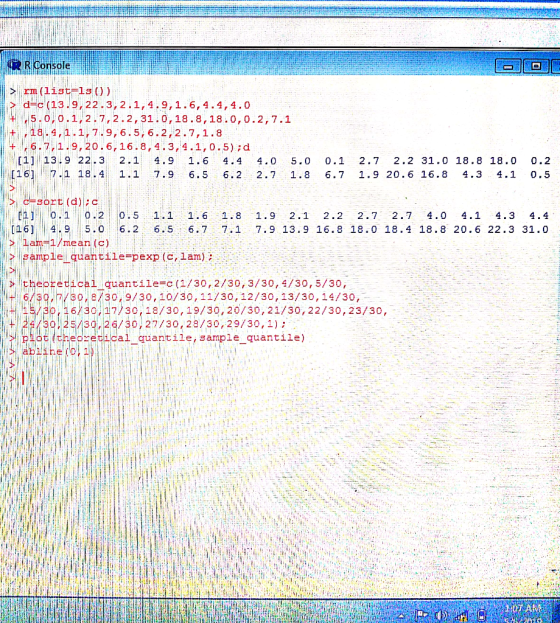This screenshot has height=623, width=560.
Task: Click the 'd=c(13.9,22.3,2.1' input line
Action: [x=136, y=105]
